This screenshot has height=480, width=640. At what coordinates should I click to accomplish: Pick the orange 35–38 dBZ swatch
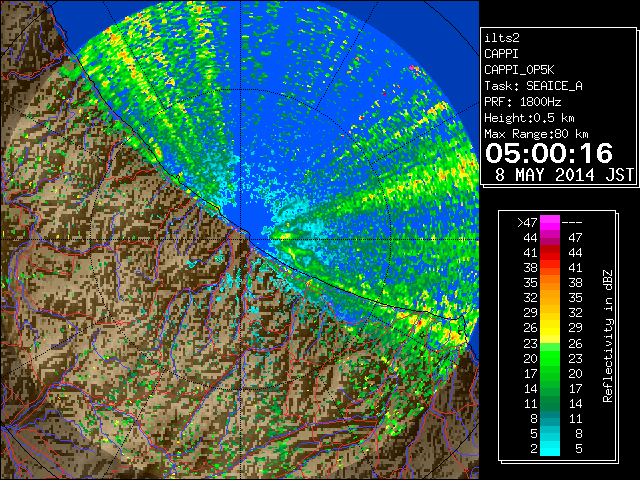click(x=550, y=283)
